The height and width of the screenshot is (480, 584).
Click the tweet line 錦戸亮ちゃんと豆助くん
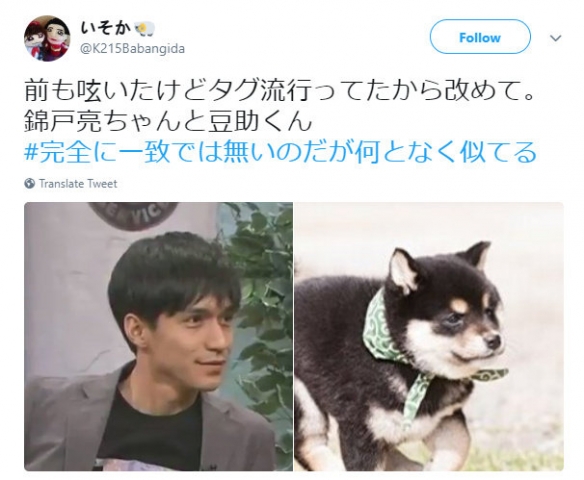[x=168, y=121]
